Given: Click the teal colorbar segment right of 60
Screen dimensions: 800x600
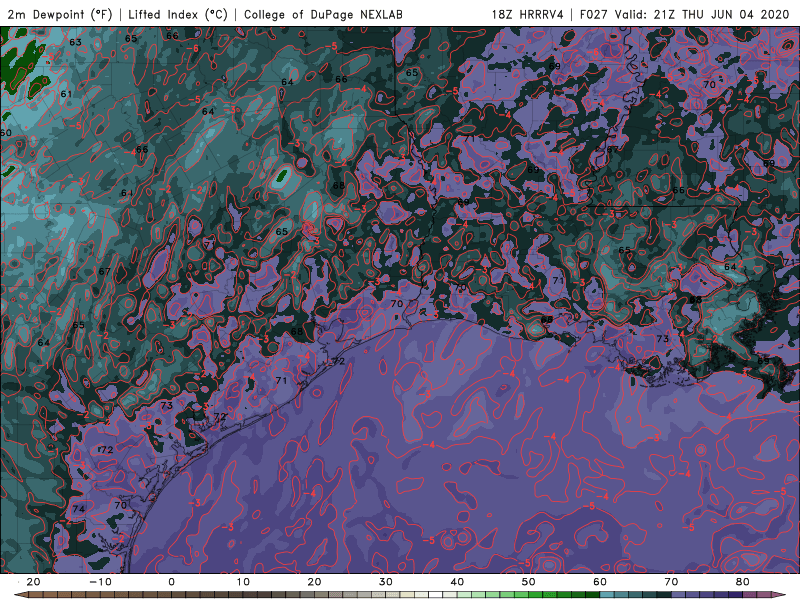Looking at the screenshot, I should (607, 594).
